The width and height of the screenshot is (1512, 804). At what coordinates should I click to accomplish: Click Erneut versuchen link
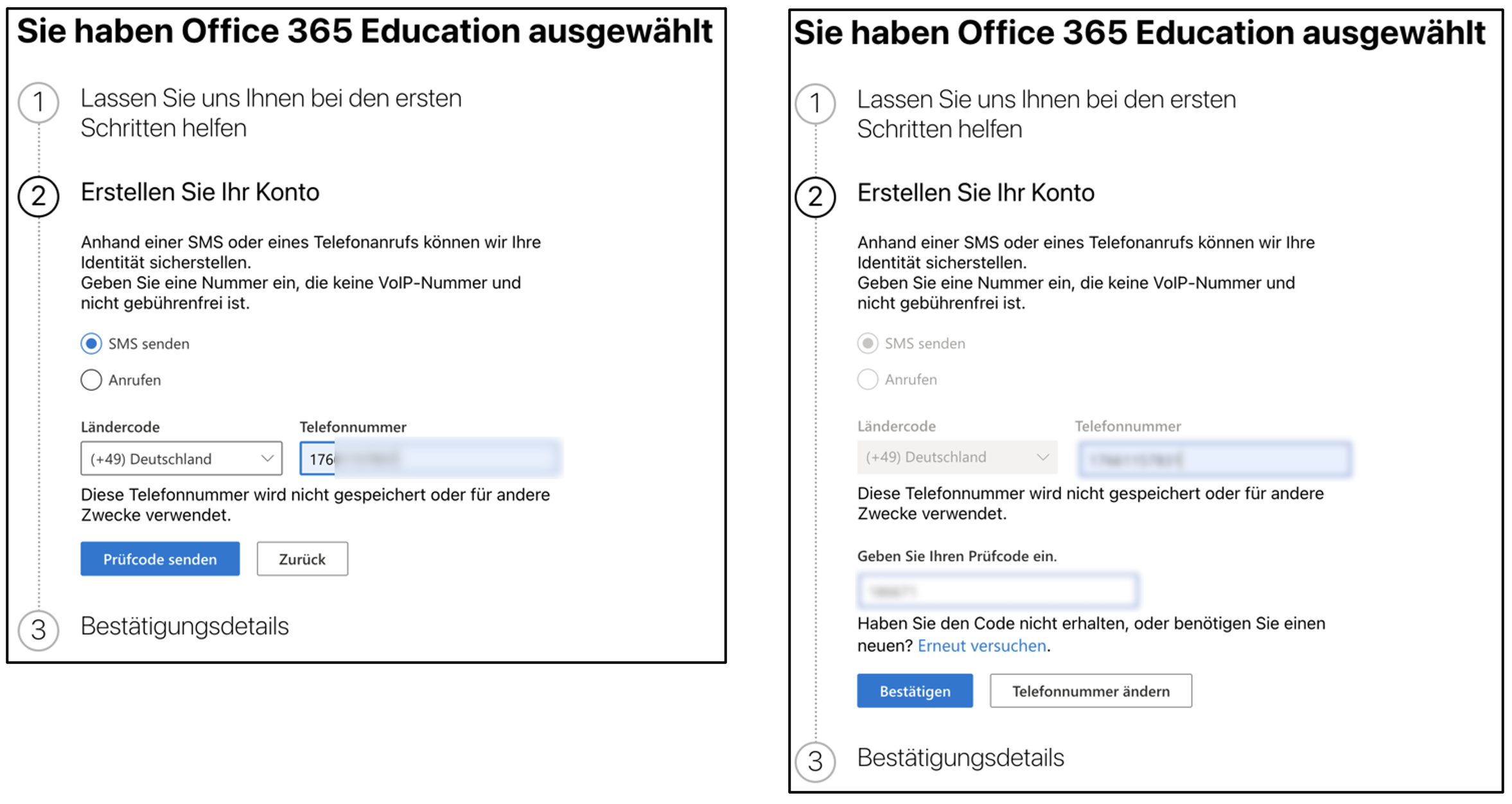pyautogui.click(x=981, y=645)
